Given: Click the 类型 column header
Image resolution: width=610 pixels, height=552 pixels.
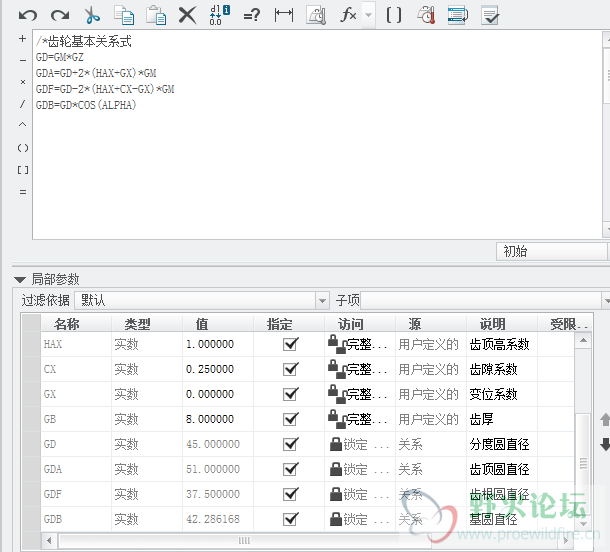Looking at the screenshot, I should coord(147,324).
